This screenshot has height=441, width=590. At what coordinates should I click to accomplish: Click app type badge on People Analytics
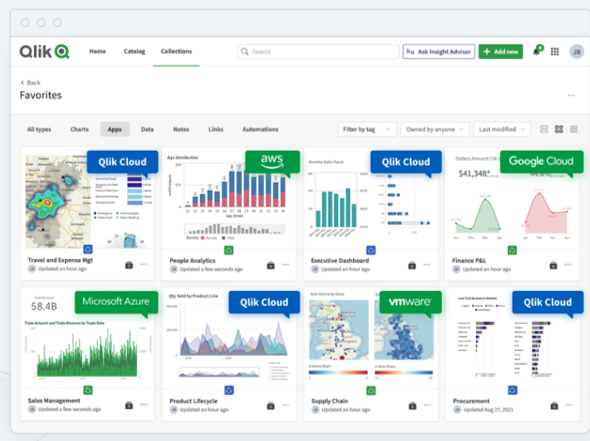229,250
